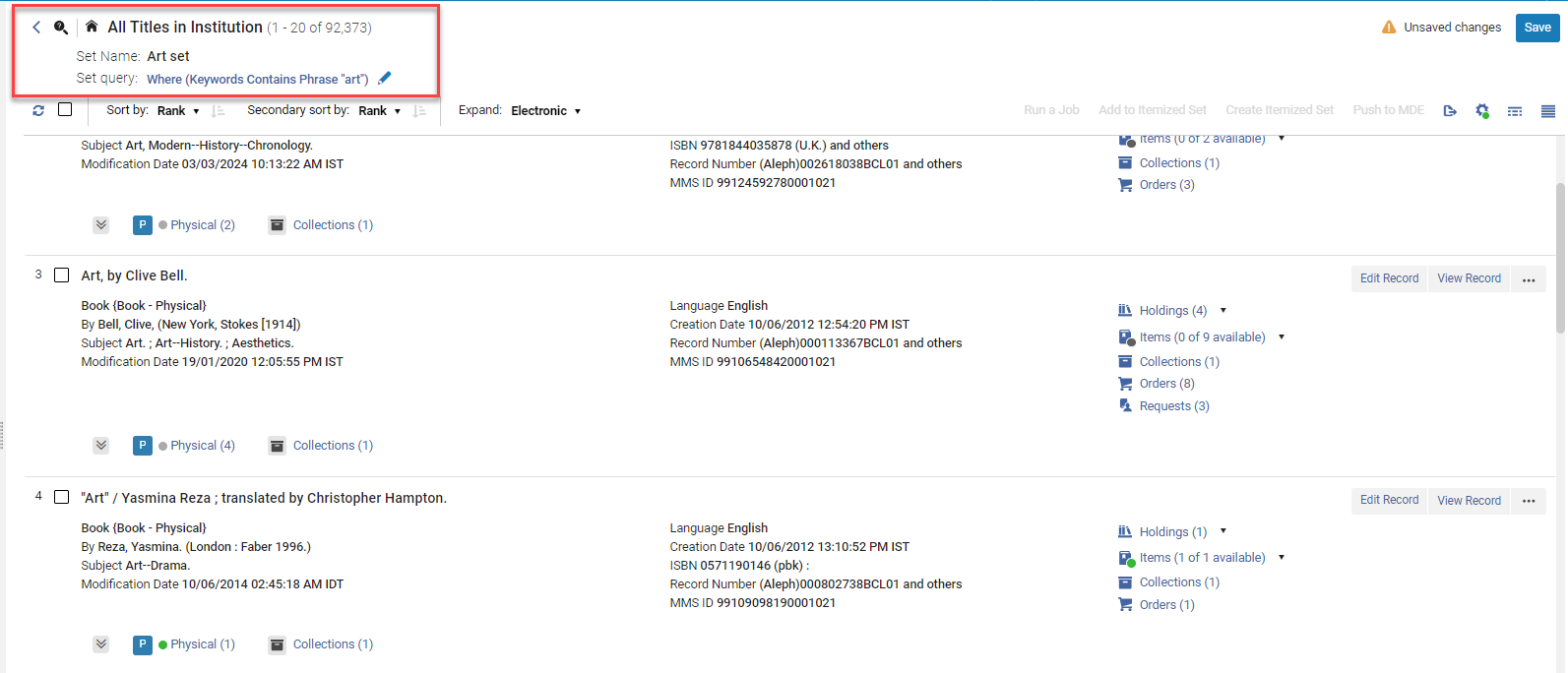Edit the set query with the pencil icon
This screenshot has width=1568, height=673.
(x=385, y=78)
